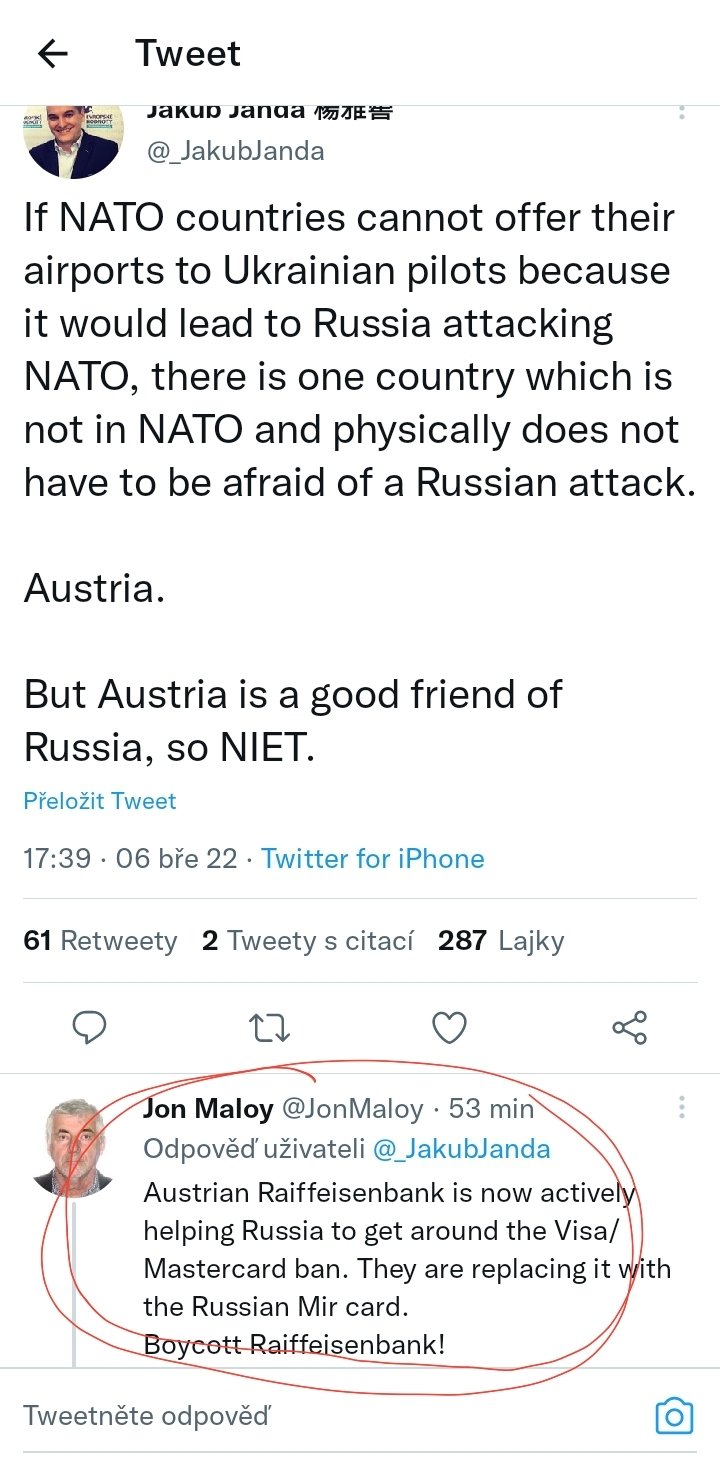View the 287 Lajky list
The image size is (720, 1462).
(x=501, y=941)
